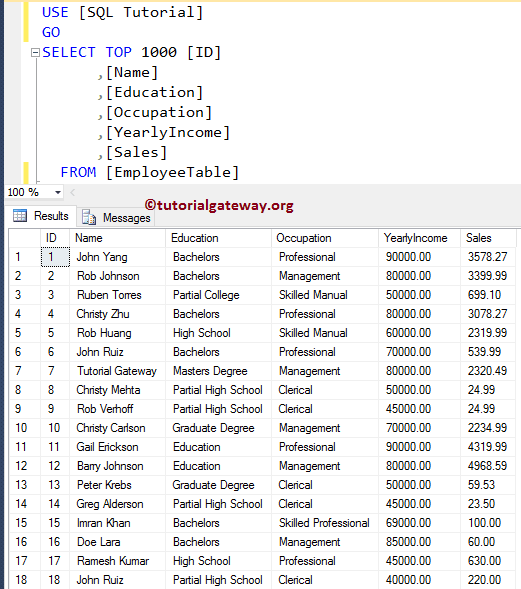Viewport: 521px width, 589px height.
Task: Select the Occupation column header
Action: click(x=325, y=238)
